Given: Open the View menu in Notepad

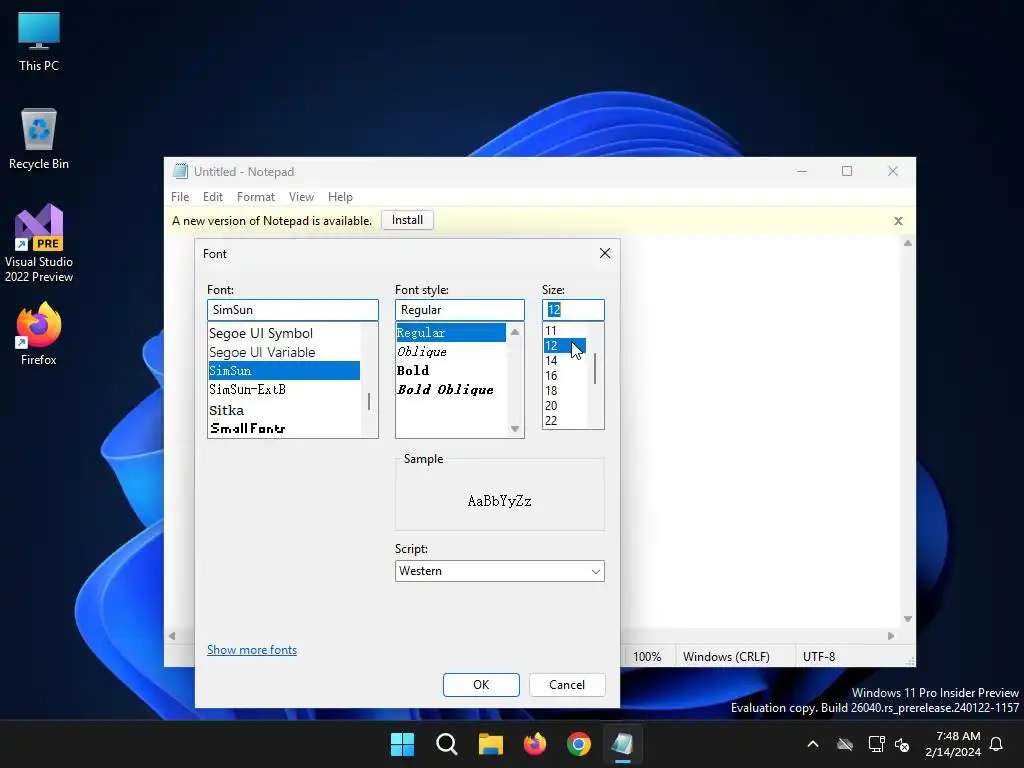Looking at the screenshot, I should [x=301, y=197].
